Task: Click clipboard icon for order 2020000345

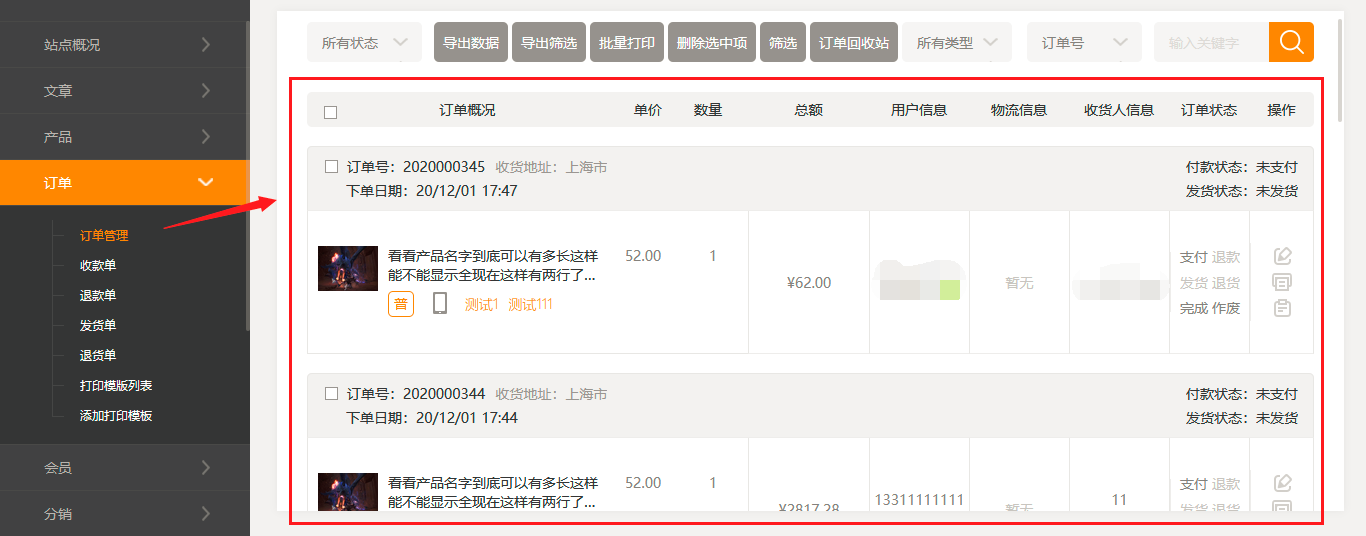Action: point(1282,308)
